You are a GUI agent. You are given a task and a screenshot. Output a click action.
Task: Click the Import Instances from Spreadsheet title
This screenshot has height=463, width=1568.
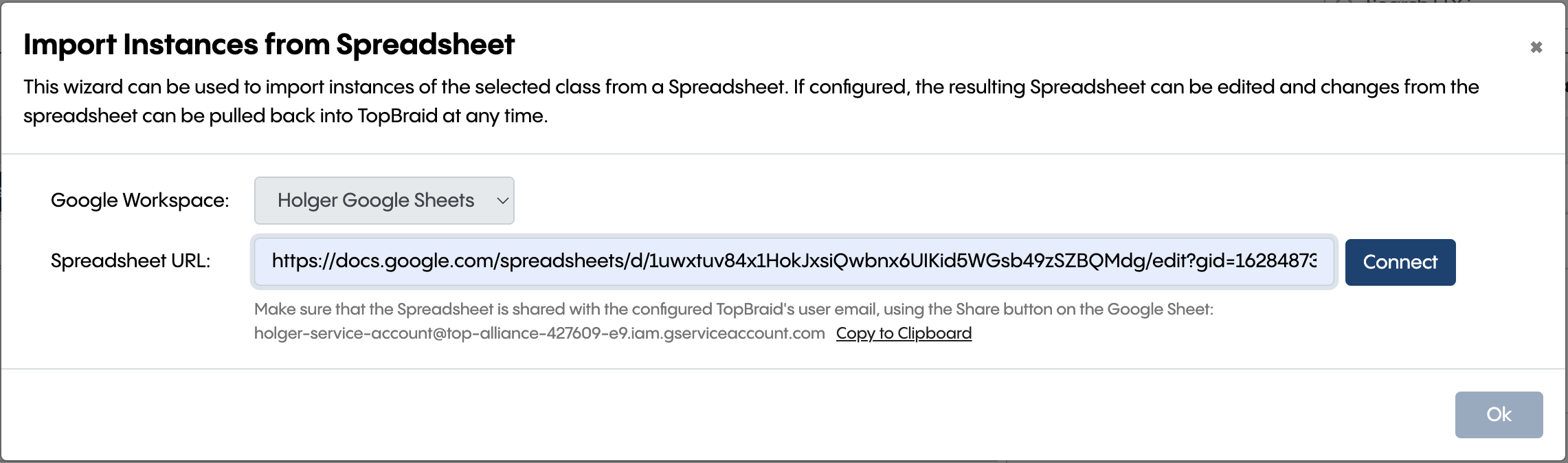268,44
